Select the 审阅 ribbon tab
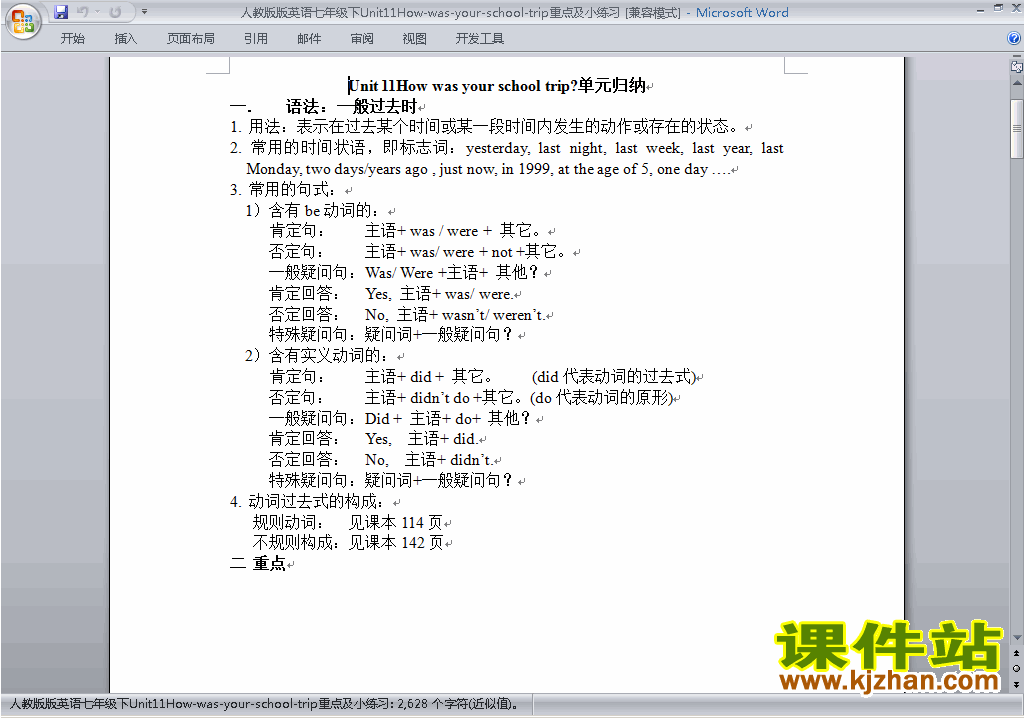 click(x=362, y=39)
